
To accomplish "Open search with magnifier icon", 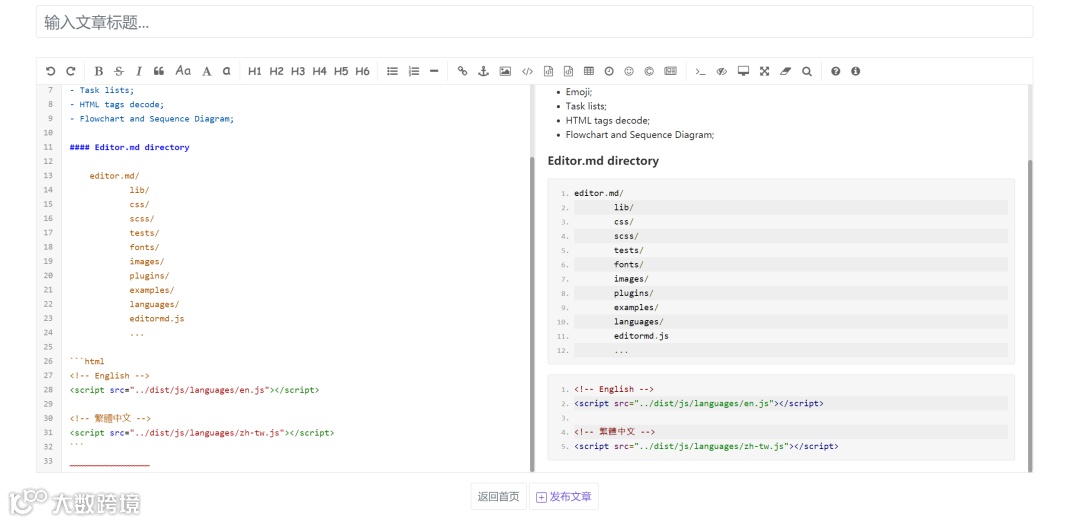I will point(807,71).
